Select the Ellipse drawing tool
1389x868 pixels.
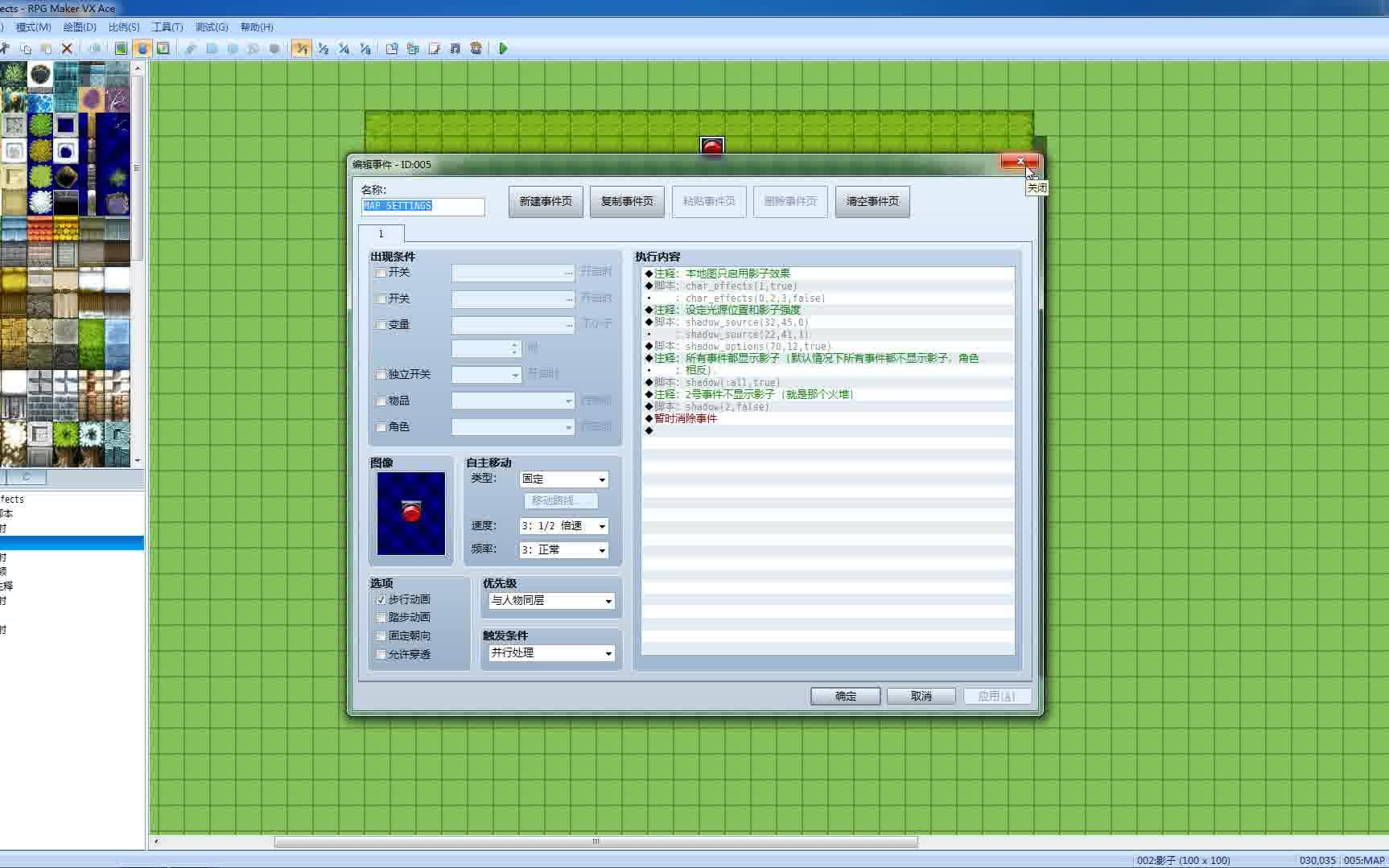pyautogui.click(x=233, y=48)
